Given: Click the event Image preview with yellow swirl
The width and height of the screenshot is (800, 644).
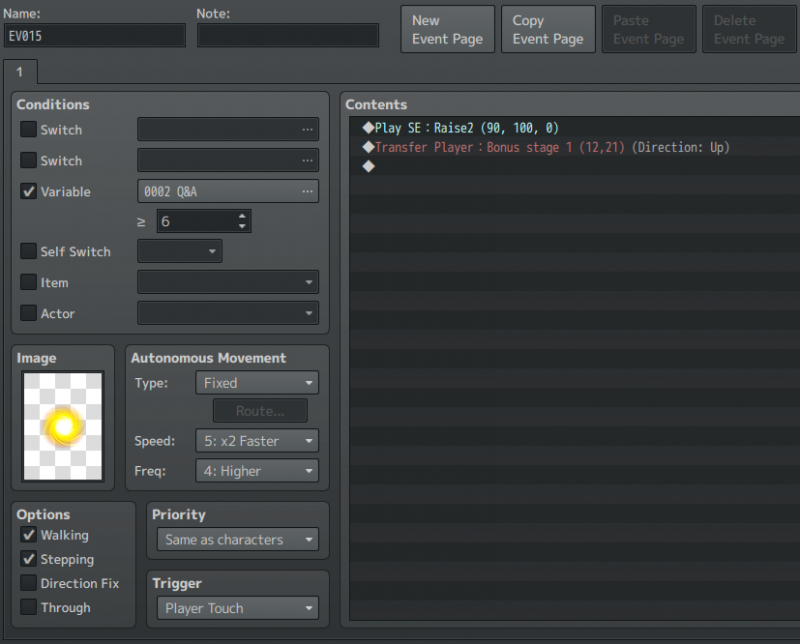Looking at the screenshot, I should click(x=63, y=427).
